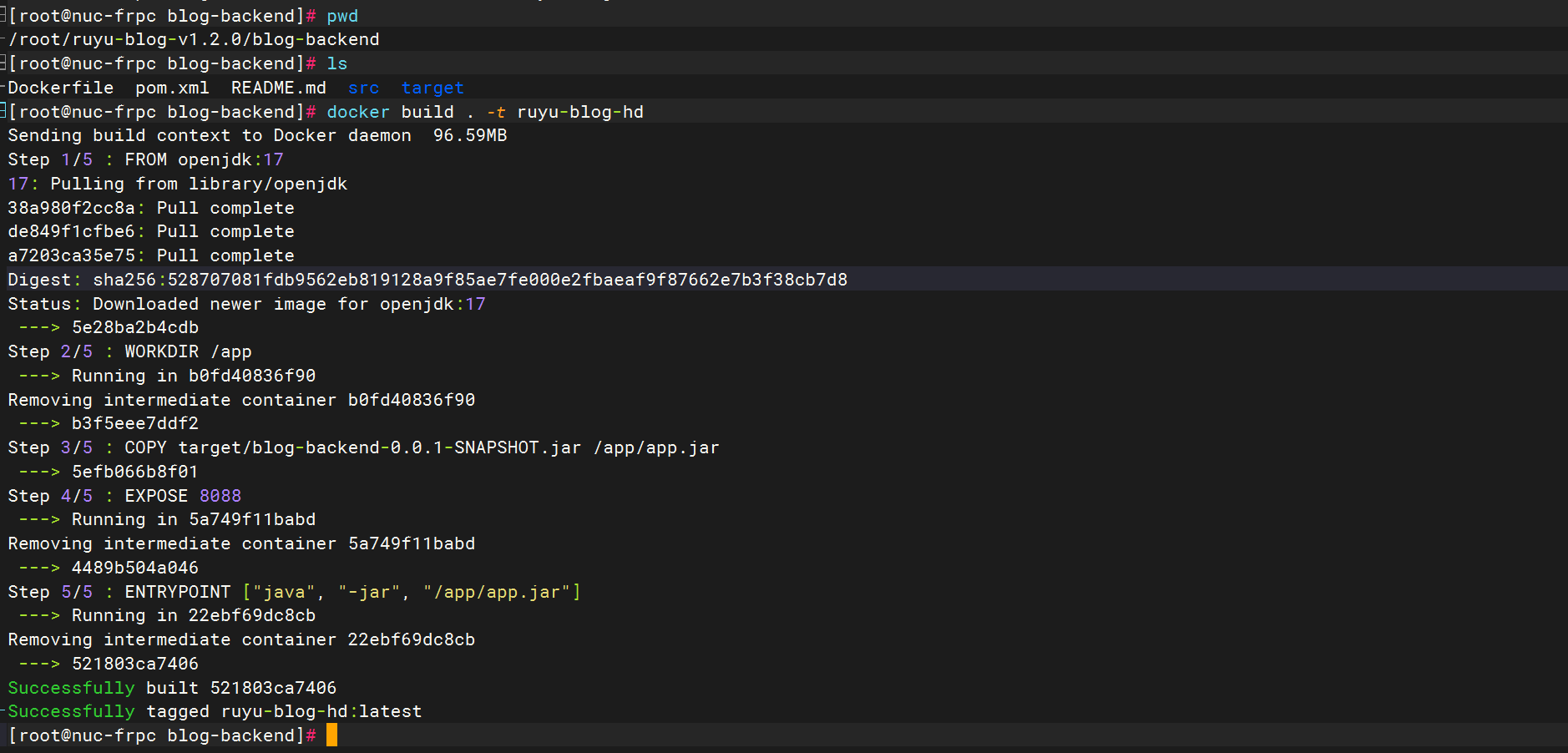Viewport: 1568px width, 753px height.
Task: Click the 'docker' command word
Action: coord(358,112)
